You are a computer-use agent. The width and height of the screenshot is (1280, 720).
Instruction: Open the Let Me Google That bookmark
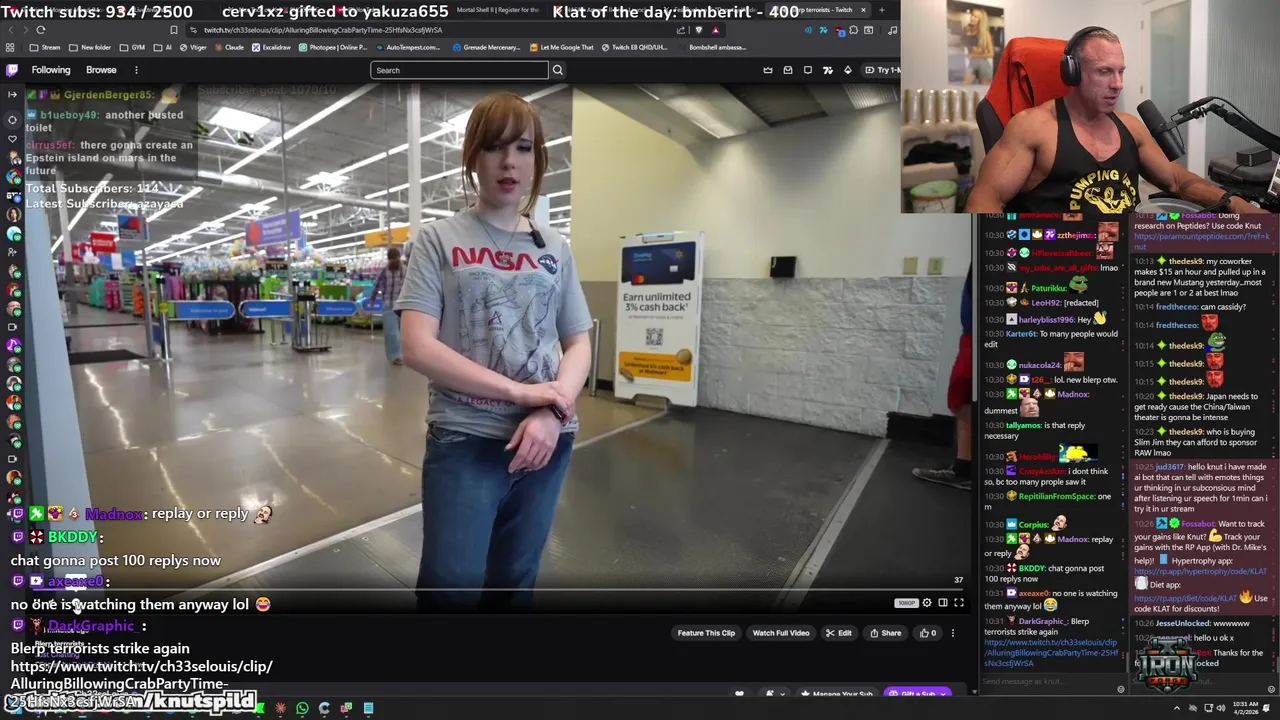(561, 47)
